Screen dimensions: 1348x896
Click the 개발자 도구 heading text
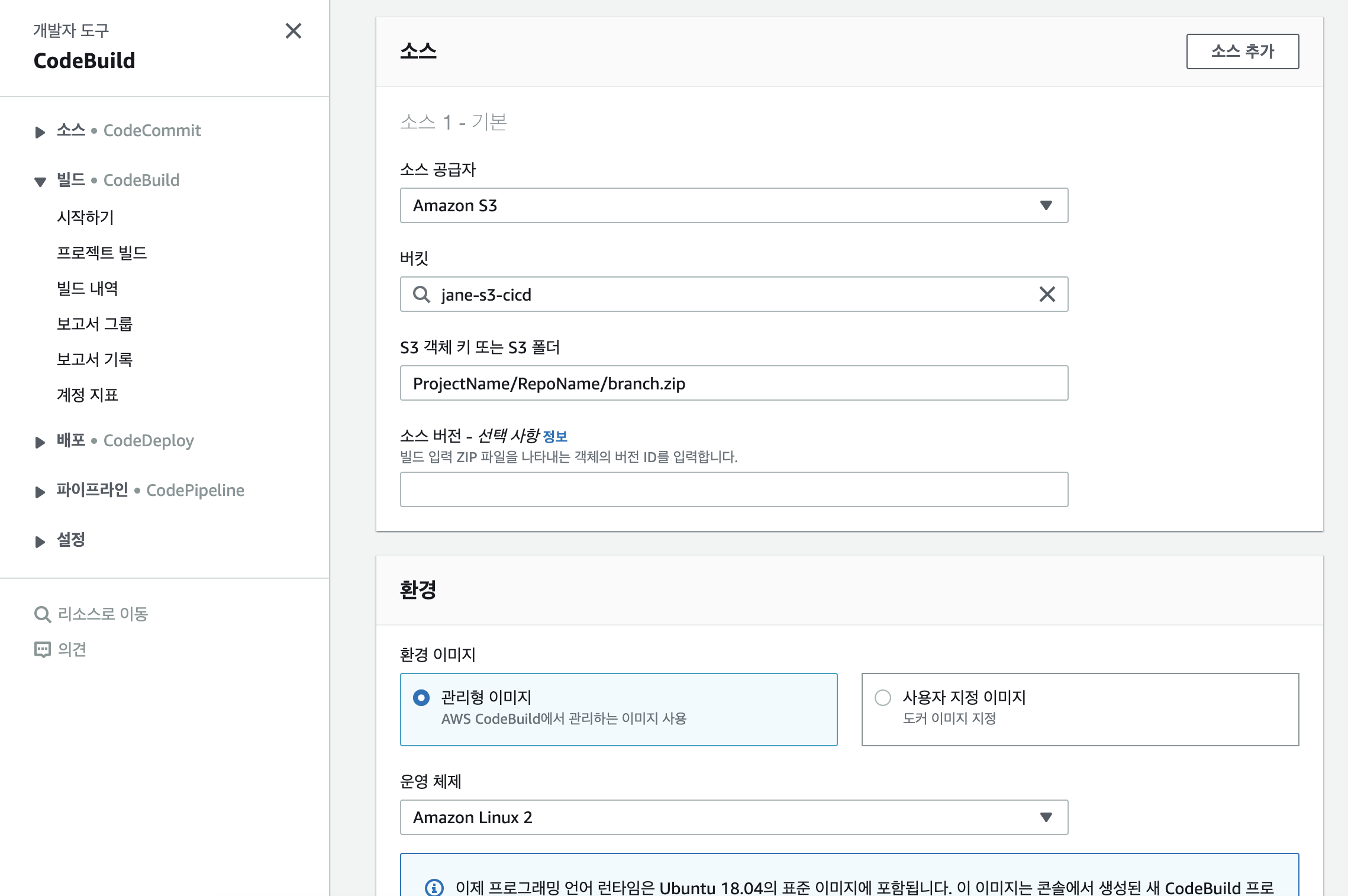[x=72, y=30]
